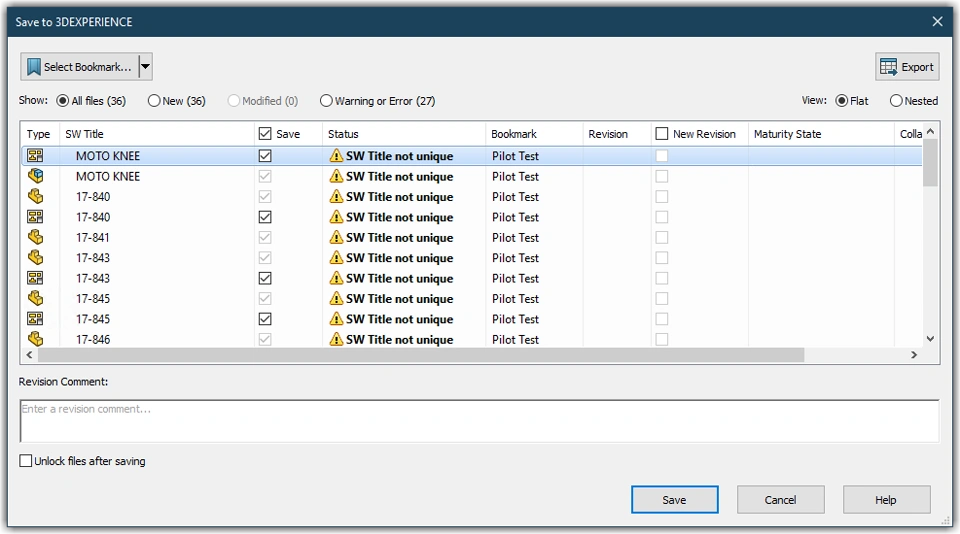The height and width of the screenshot is (534, 960).
Task: Click part icon of first 17-840 row
Action: (x=36, y=196)
